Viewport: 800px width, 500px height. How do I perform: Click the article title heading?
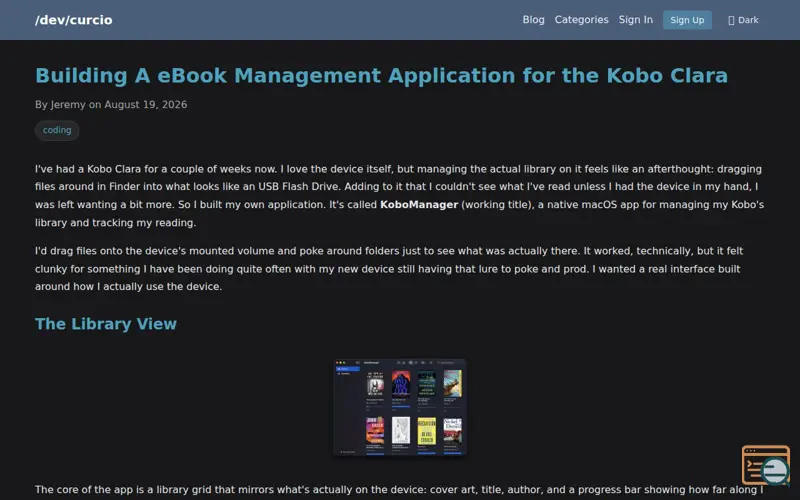381,76
